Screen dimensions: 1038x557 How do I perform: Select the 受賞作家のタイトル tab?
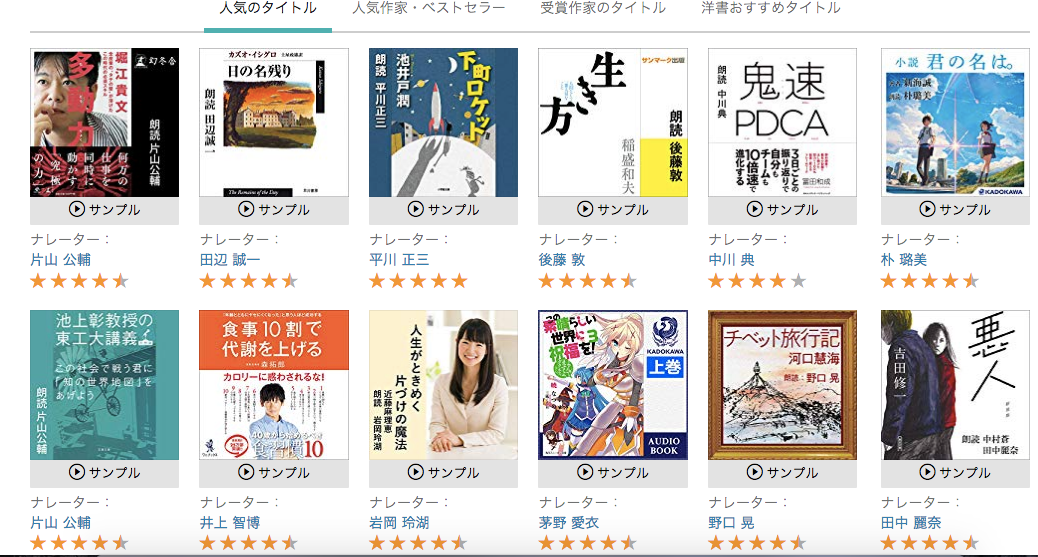pyautogui.click(x=603, y=9)
